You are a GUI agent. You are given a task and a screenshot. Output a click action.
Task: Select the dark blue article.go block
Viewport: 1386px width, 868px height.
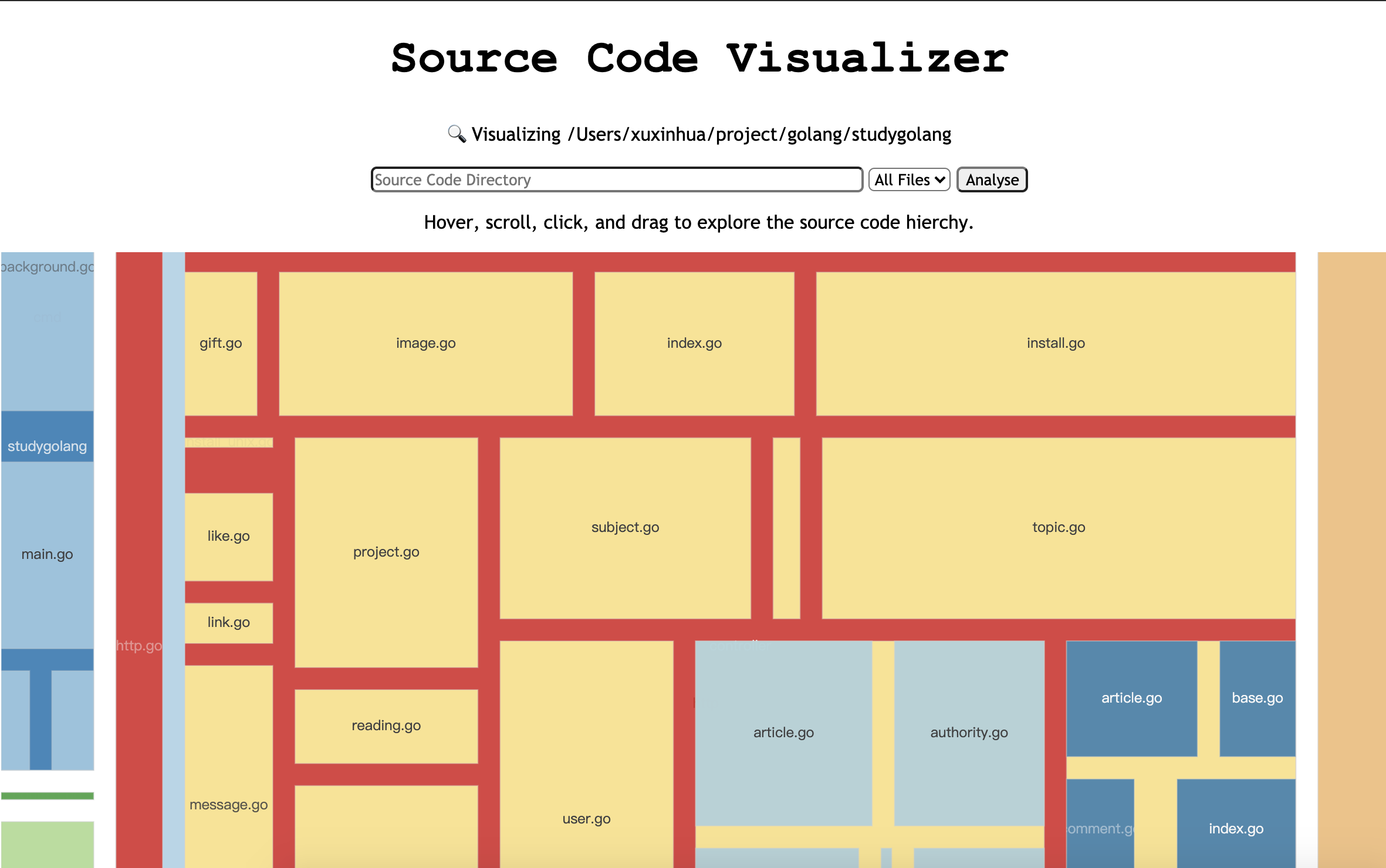tap(1131, 698)
